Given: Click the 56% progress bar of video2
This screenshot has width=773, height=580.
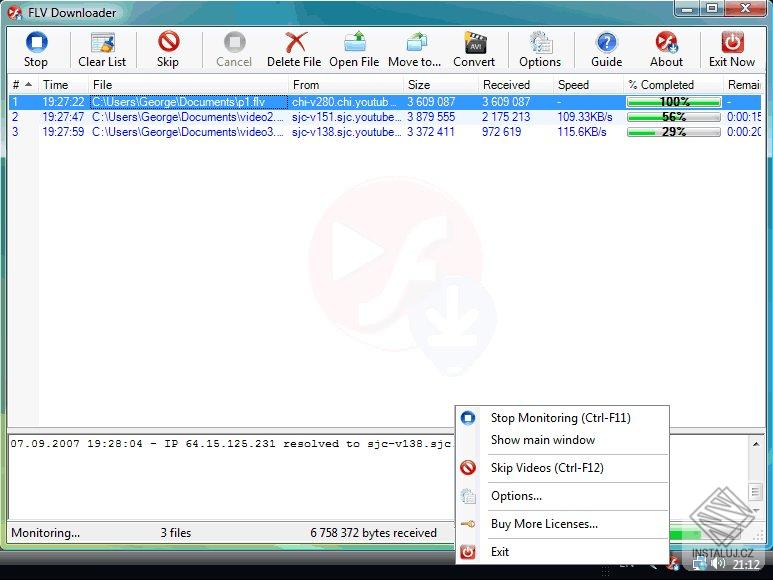Looking at the screenshot, I should (674, 117).
